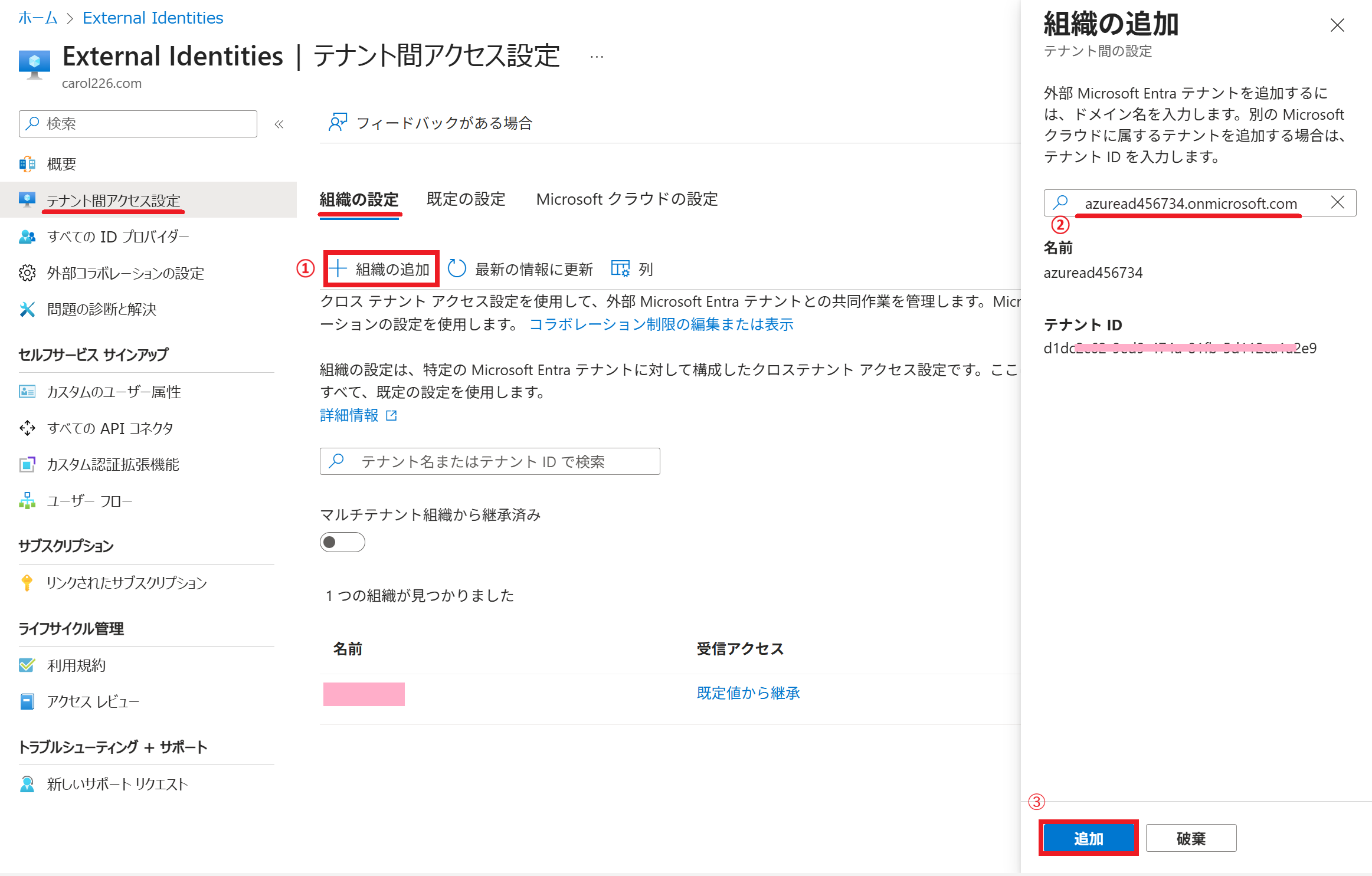1372x876 pixels.
Task: Open 問題の診断と解決 tools icon
Action: (27, 309)
